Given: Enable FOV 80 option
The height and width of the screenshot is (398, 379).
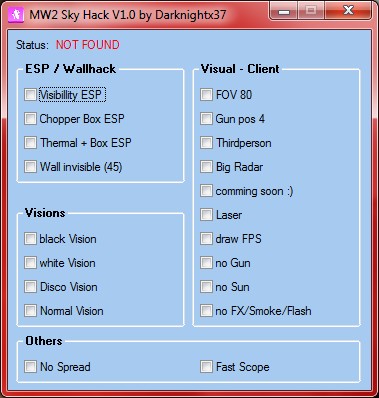Looking at the screenshot, I should (x=206, y=95).
